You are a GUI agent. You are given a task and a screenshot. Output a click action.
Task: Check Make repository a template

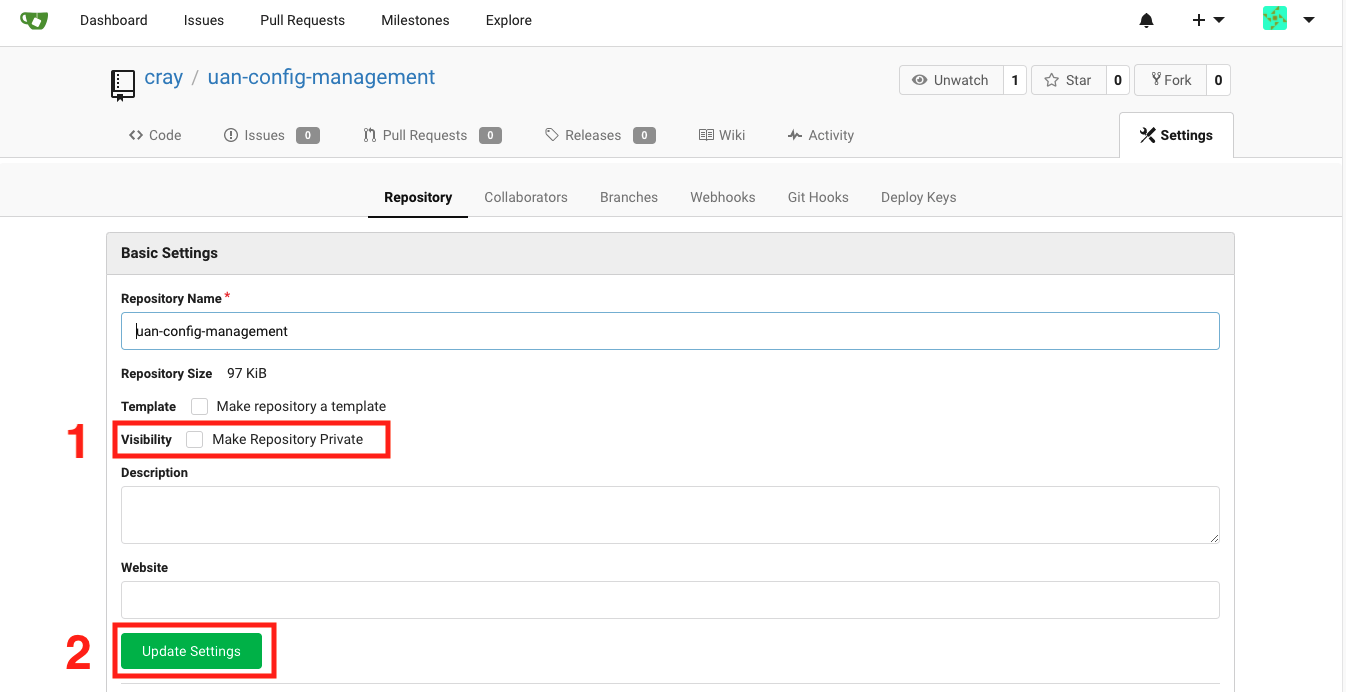coord(199,406)
